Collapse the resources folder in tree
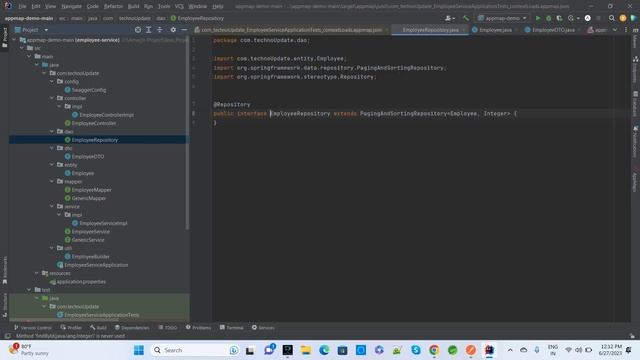 pos(37,273)
